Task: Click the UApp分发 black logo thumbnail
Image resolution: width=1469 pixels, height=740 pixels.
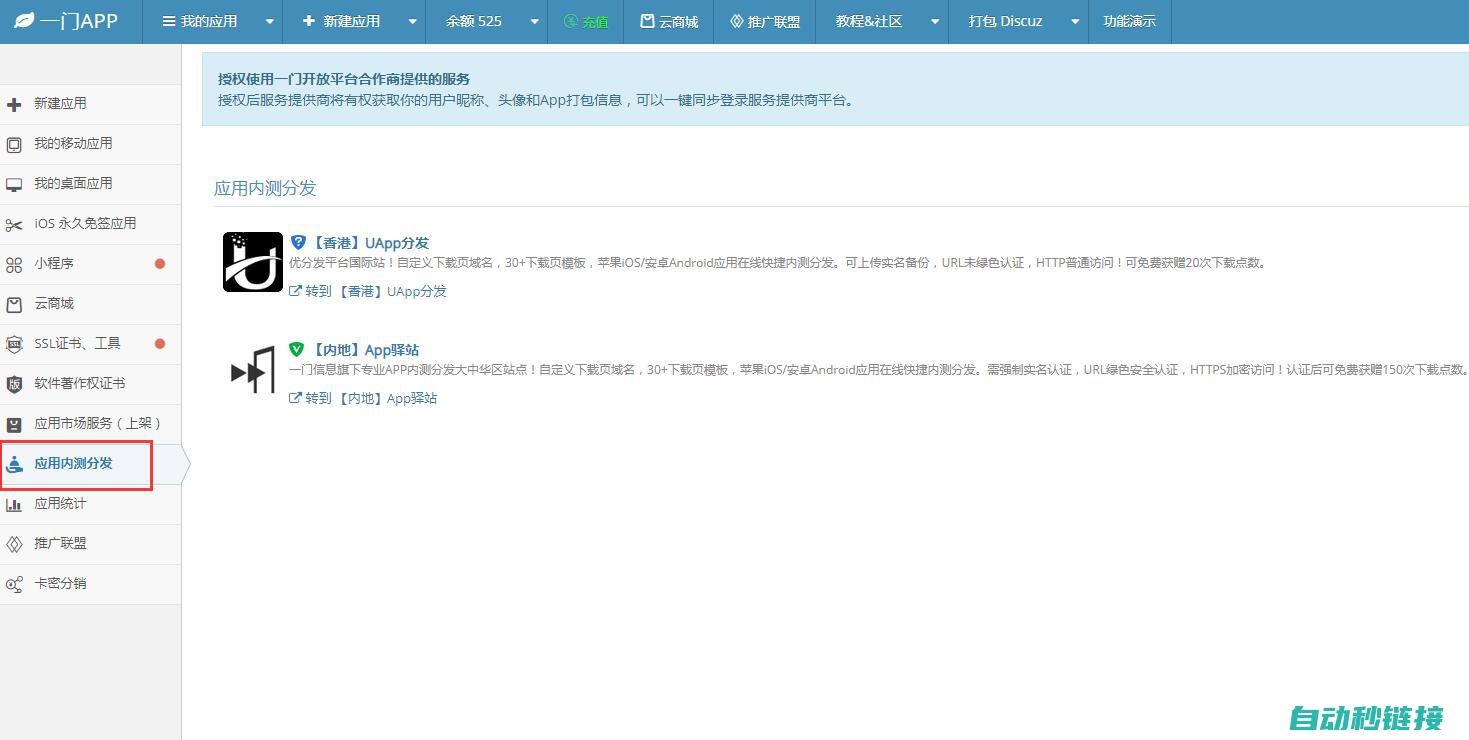Action: click(x=252, y=262)
